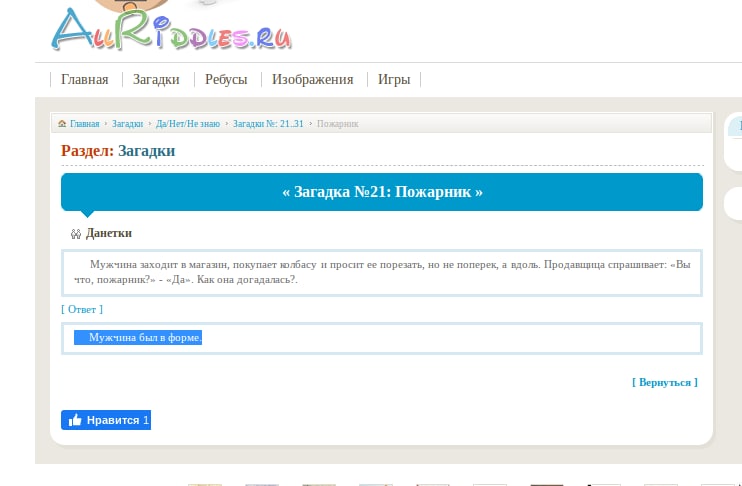Screen dimensions: 742x486
Task: Go to Загадки №: 21..31 breadcrumb
Action: pyautogui.click(x=268, y=124)
